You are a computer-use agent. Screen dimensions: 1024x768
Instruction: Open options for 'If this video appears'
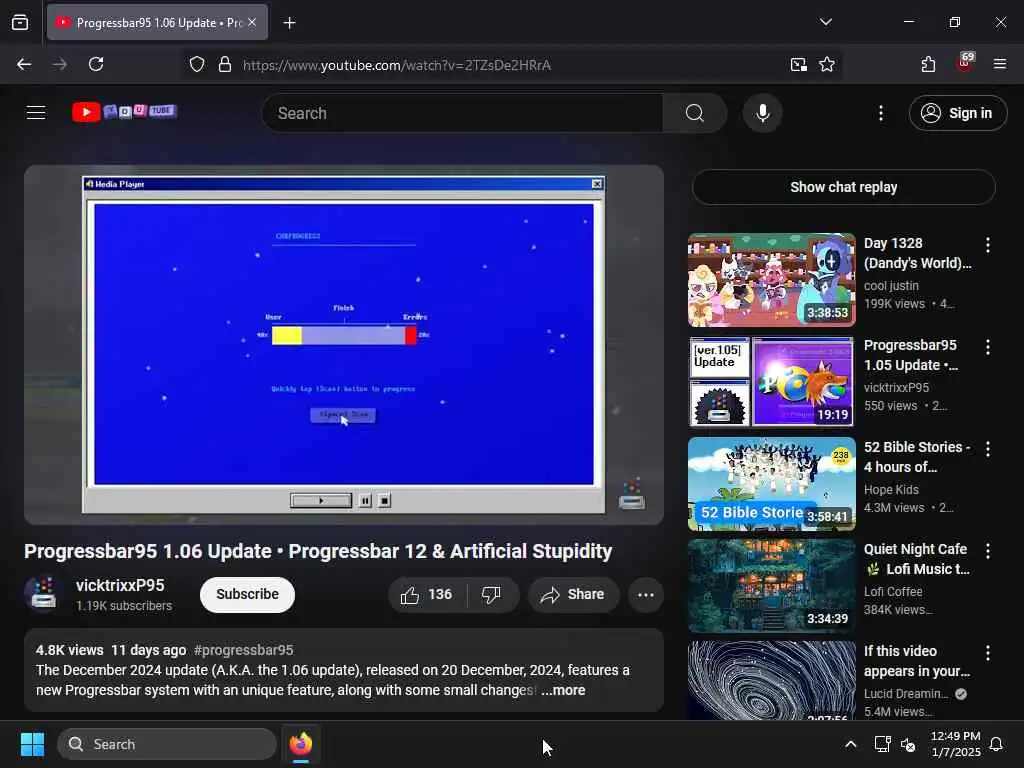click(x=987, y=652)
